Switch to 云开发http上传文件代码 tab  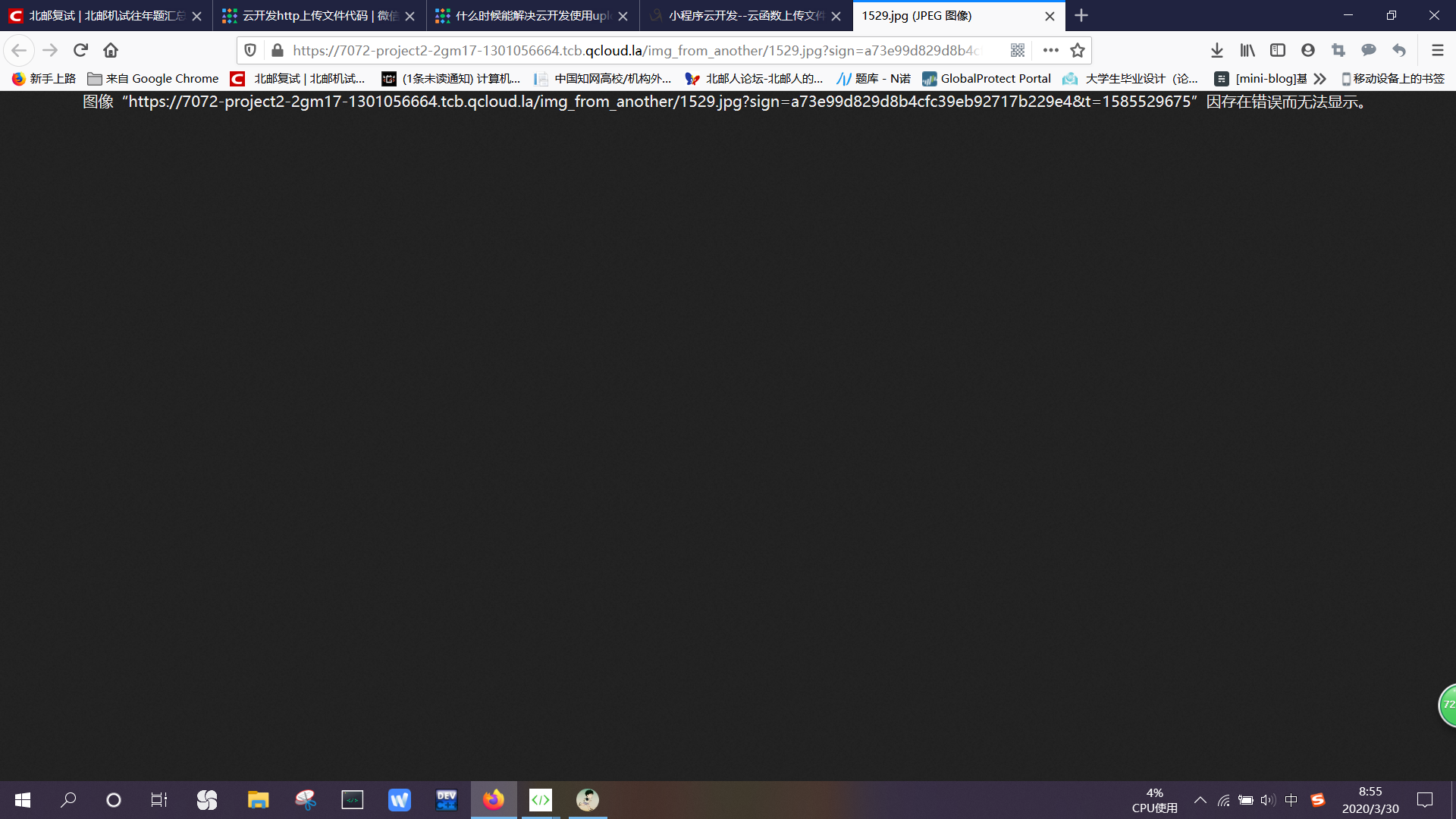pos(311,15)
